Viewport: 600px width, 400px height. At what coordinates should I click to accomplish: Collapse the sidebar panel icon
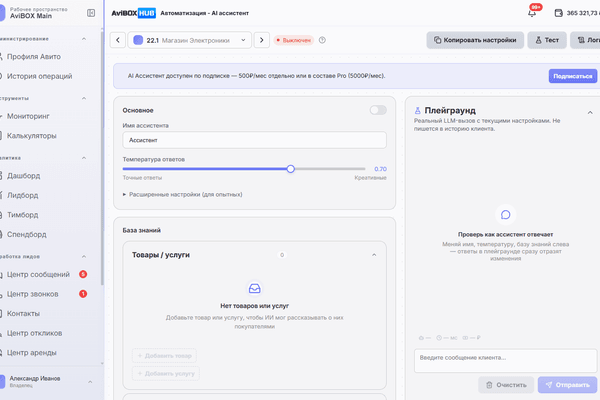tap(91, 13)
